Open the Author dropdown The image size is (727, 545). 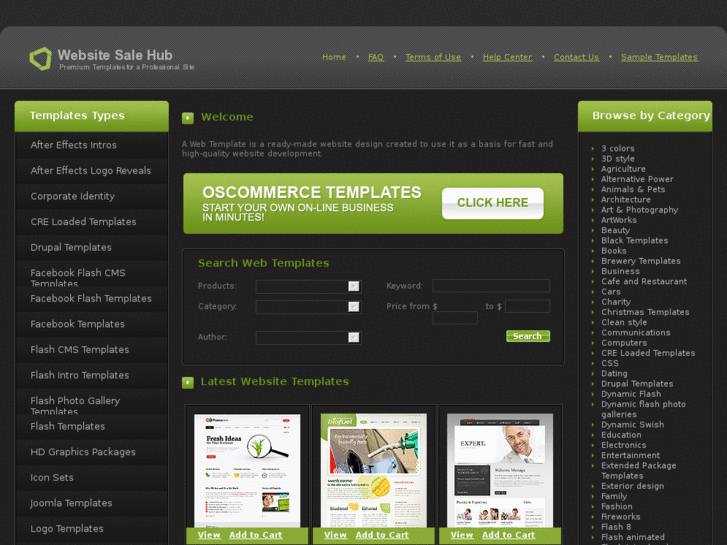click(308, 337)
